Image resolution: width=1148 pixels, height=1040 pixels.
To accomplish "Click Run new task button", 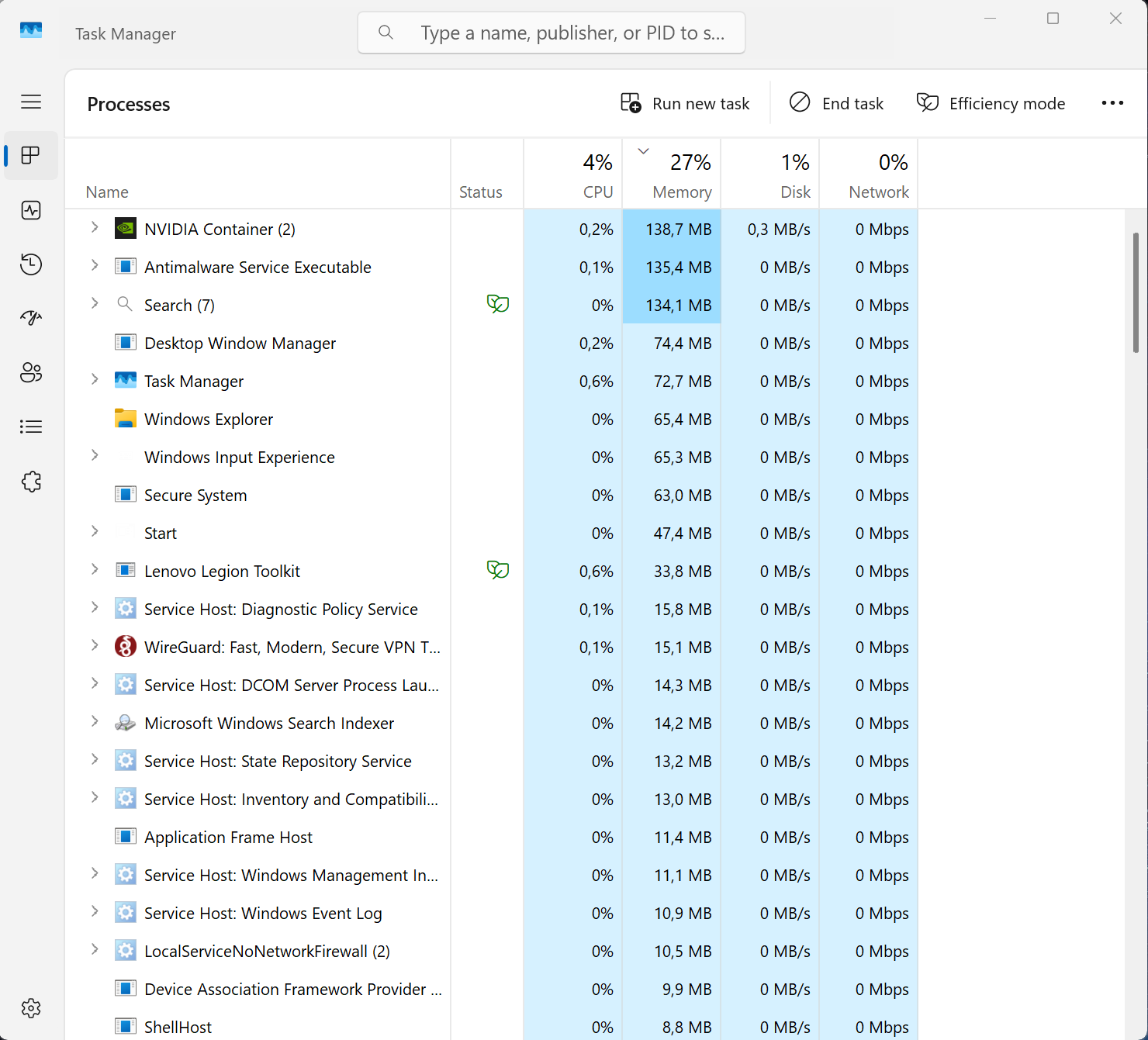I will click(x=685, y=103).
